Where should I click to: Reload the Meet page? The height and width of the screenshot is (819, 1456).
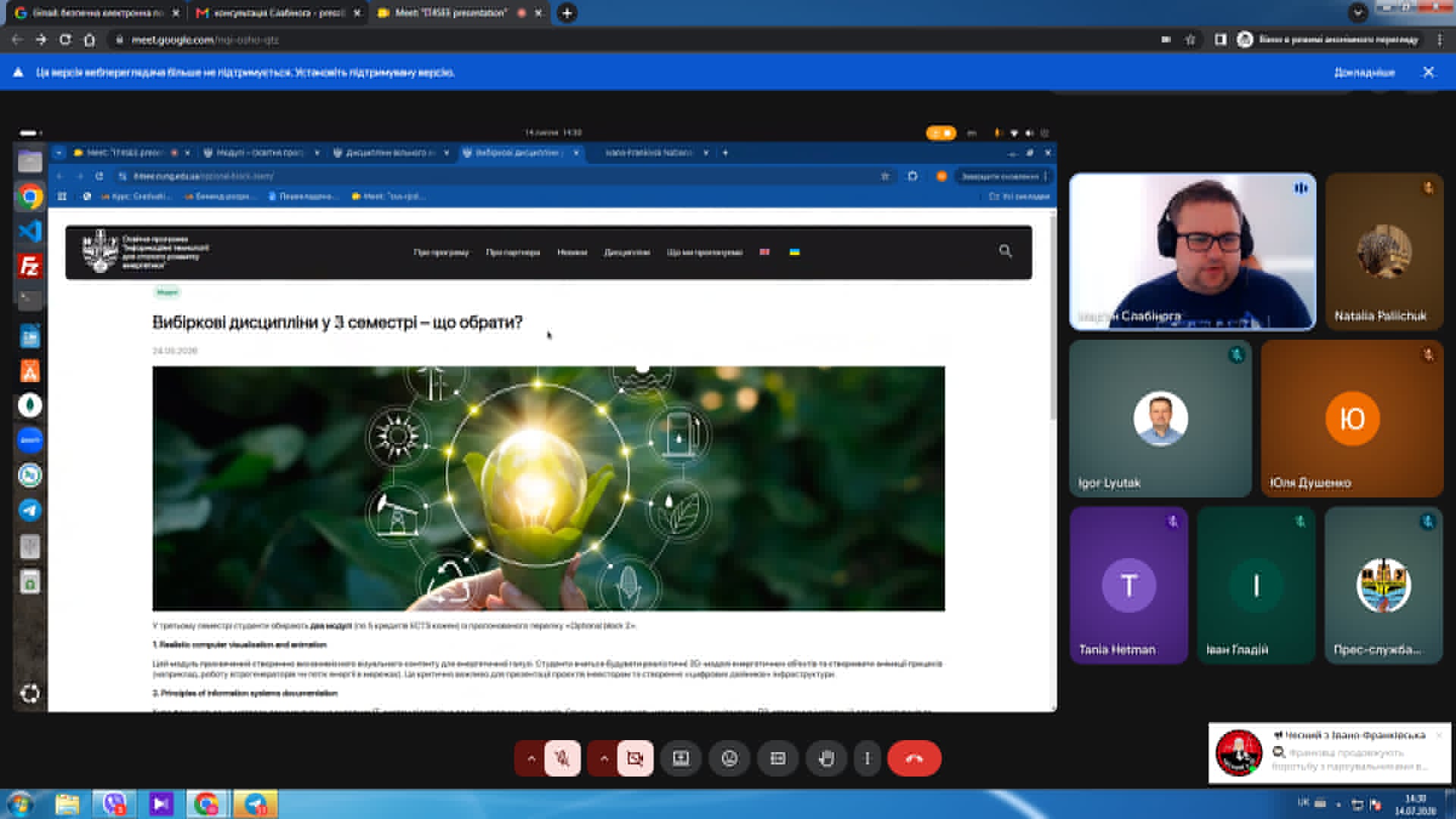point(65,39)
